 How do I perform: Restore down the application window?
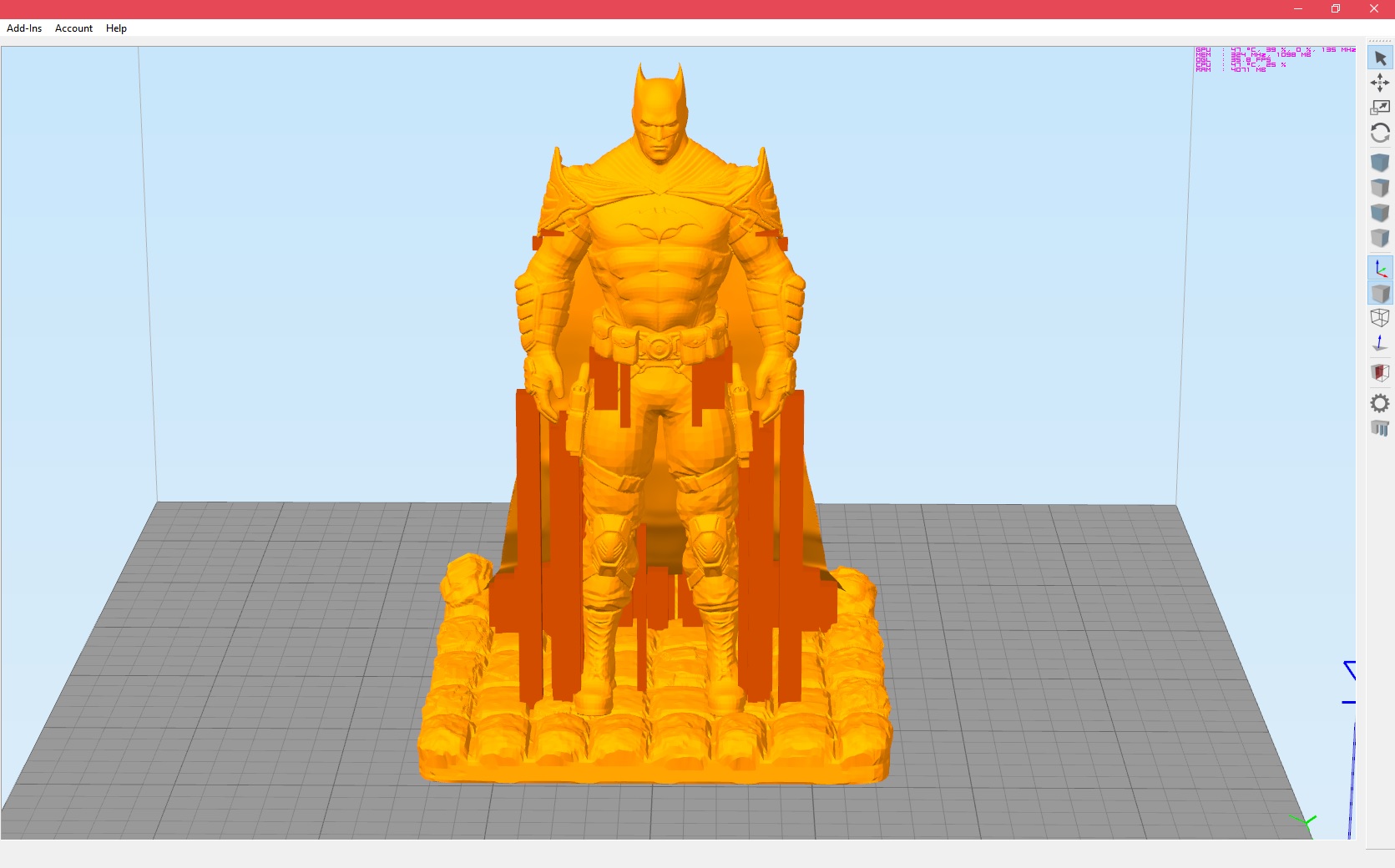(x=1336, y=9)
